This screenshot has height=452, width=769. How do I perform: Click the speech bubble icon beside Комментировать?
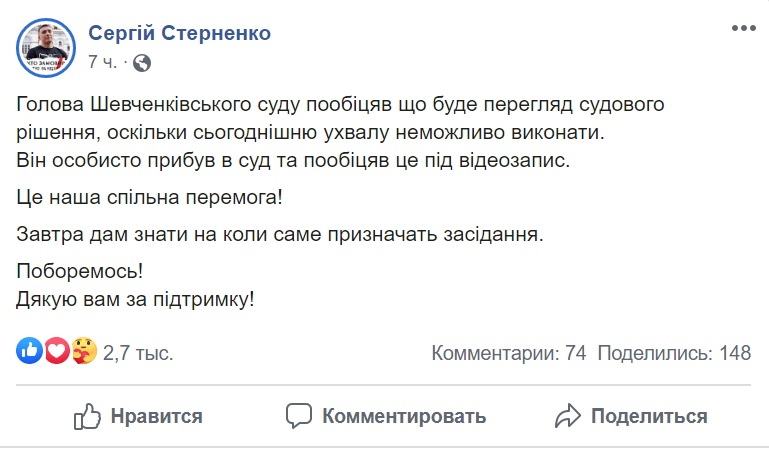click(x=299, y=416)
